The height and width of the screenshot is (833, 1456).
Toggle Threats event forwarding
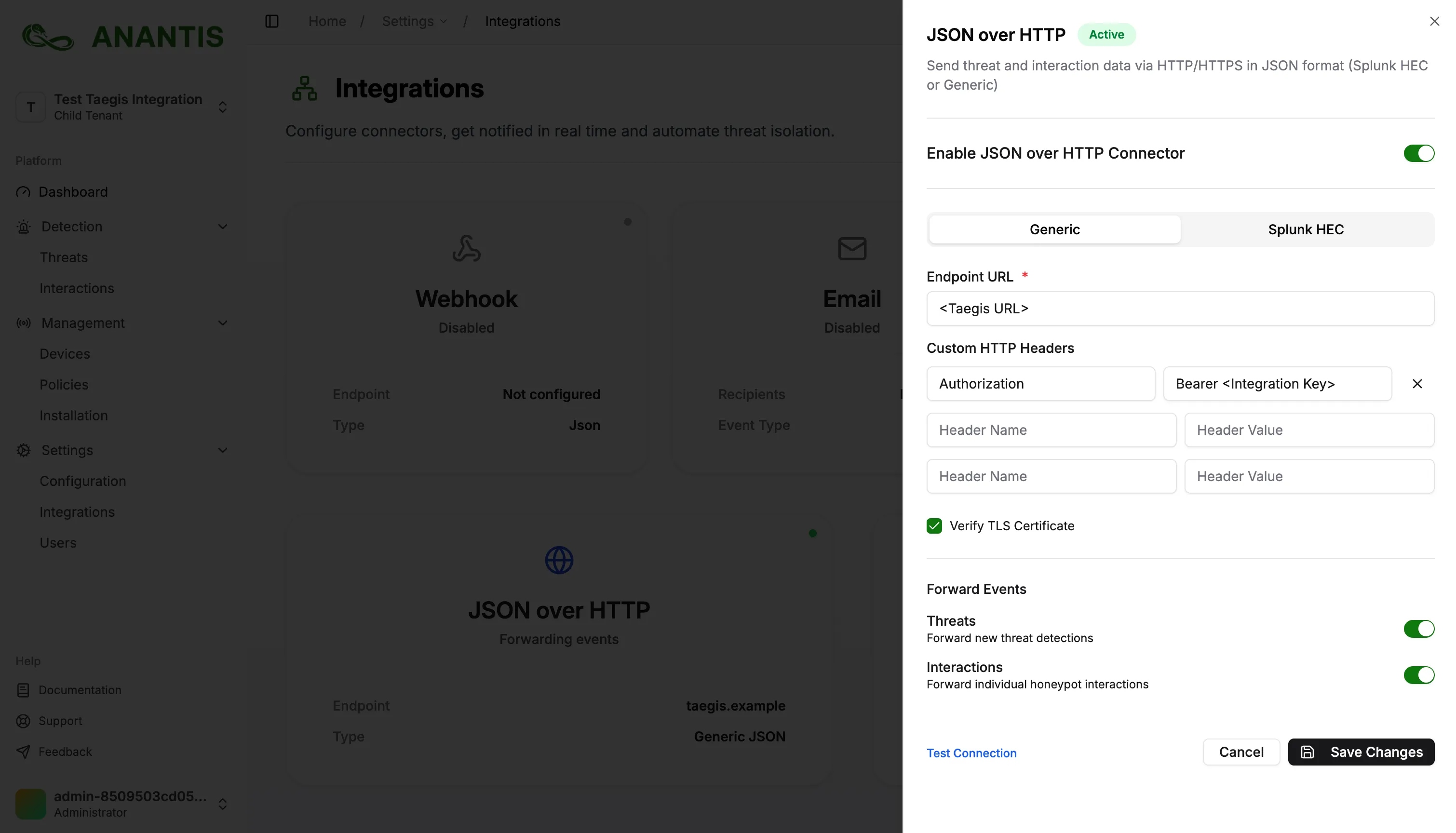tap(1418, 629)
